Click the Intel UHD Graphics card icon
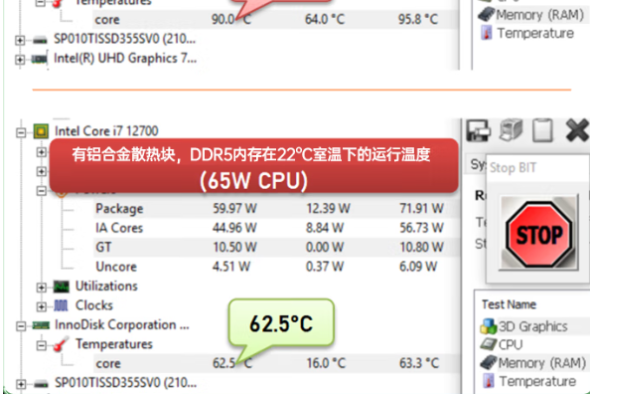Image resolution: width=618 pixels, height=396 pixels. 39,59
